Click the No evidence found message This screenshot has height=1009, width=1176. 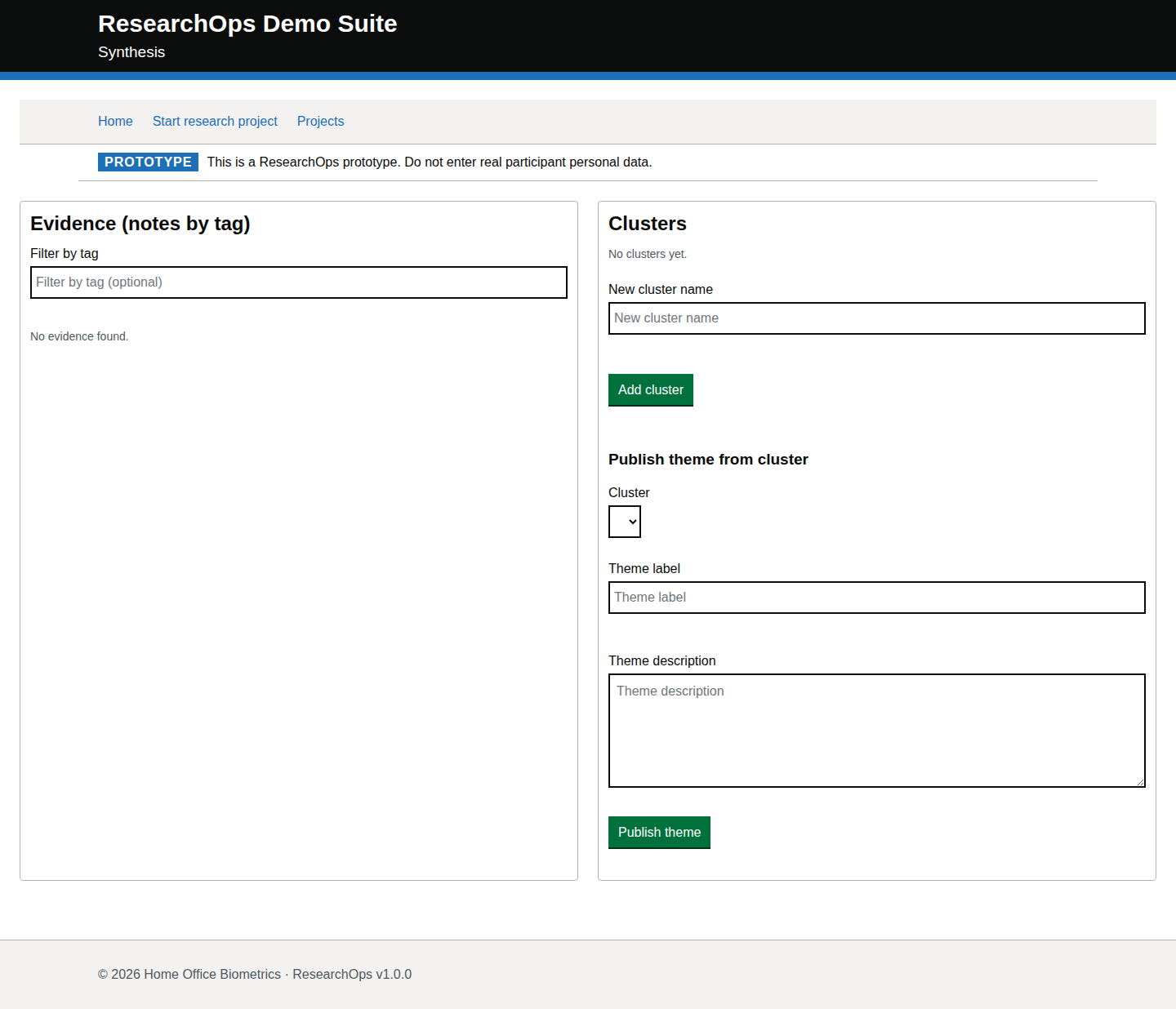(x=79, y=336)
